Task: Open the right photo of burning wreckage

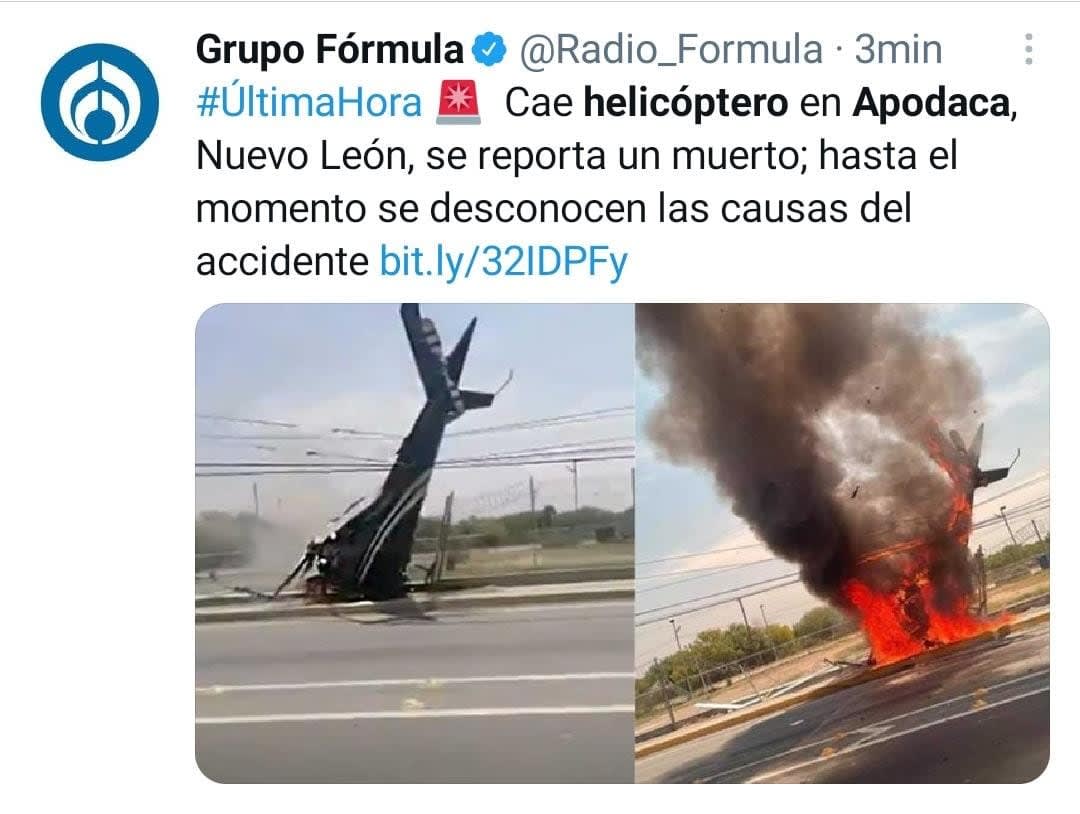Action: click(x=842, y=543)
